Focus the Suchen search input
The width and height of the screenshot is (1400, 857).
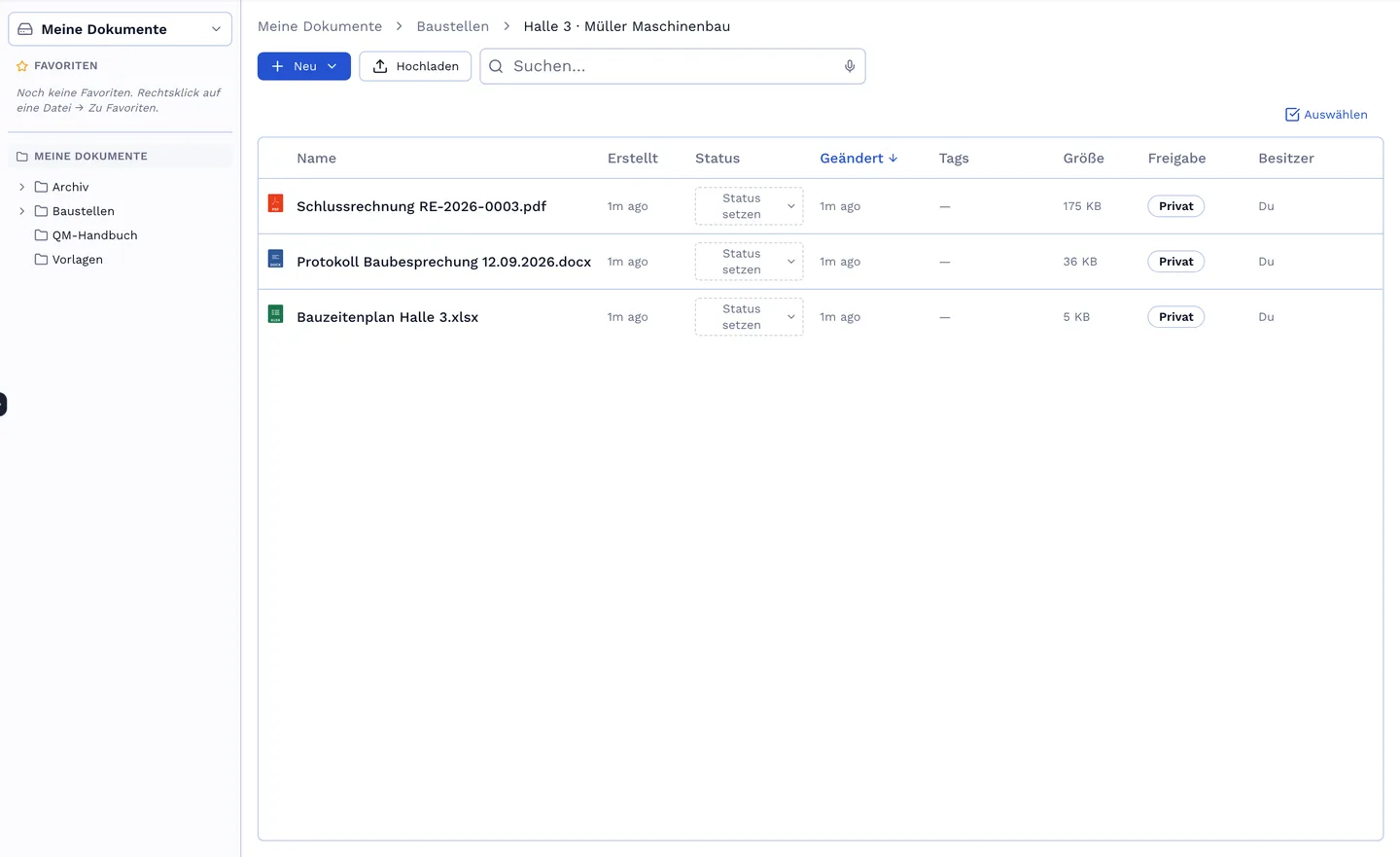(673, 66)
